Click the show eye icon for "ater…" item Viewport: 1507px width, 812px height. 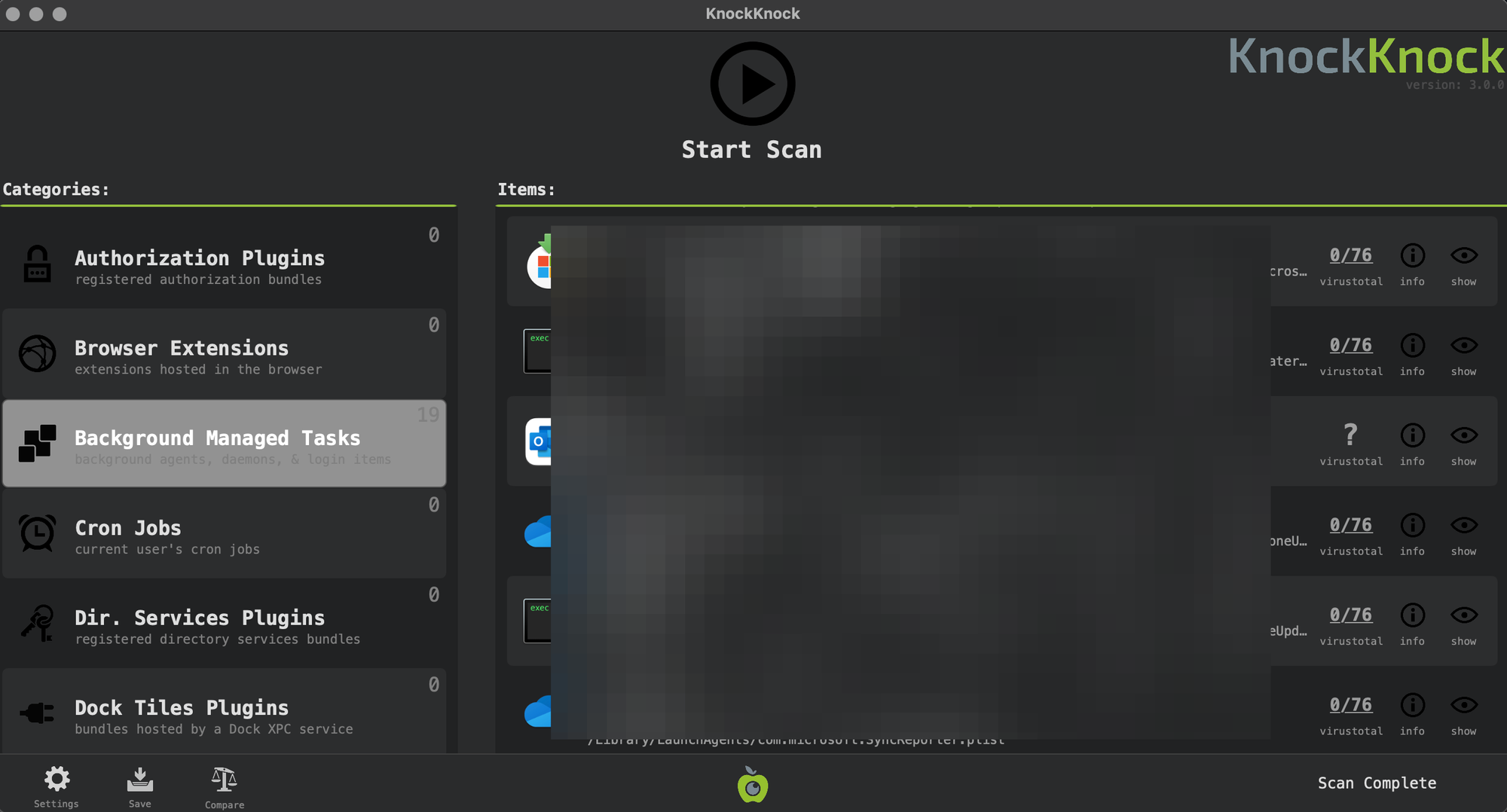1464,345
